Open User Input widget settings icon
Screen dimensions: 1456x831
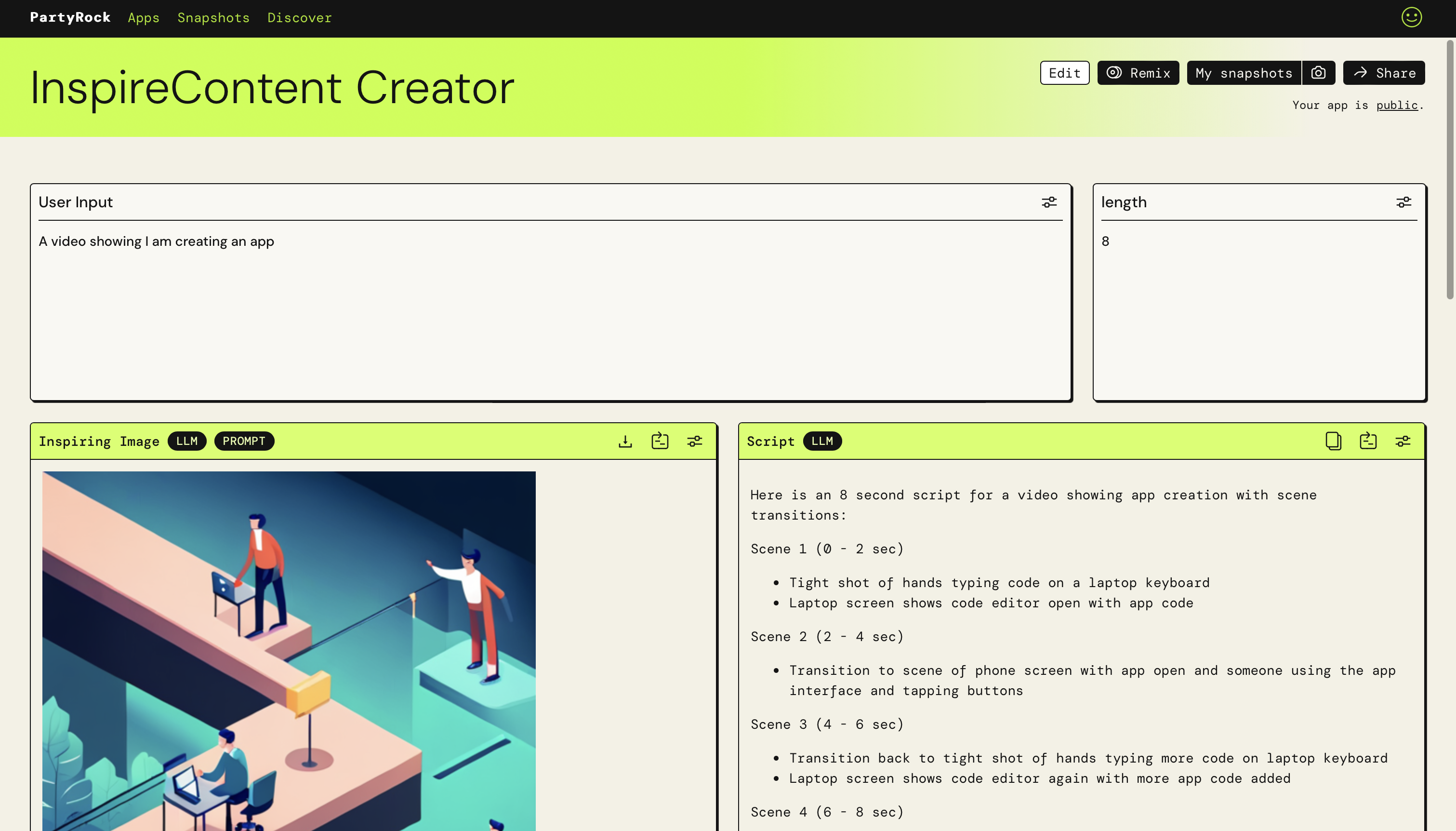pos(1049,202)
